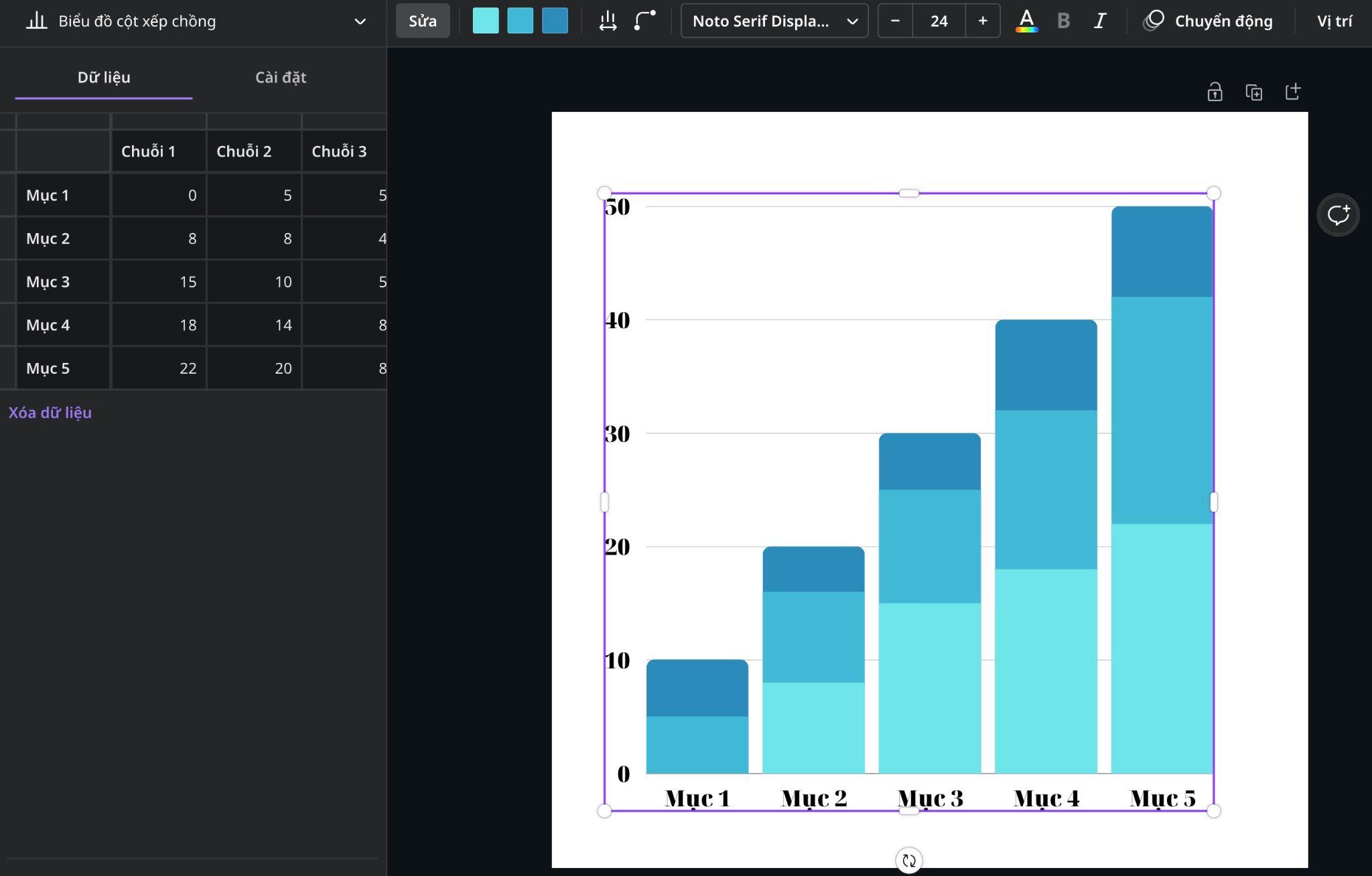Open the Vị trí position panel
1372x876 pixels.
[x=1334, y=21]
